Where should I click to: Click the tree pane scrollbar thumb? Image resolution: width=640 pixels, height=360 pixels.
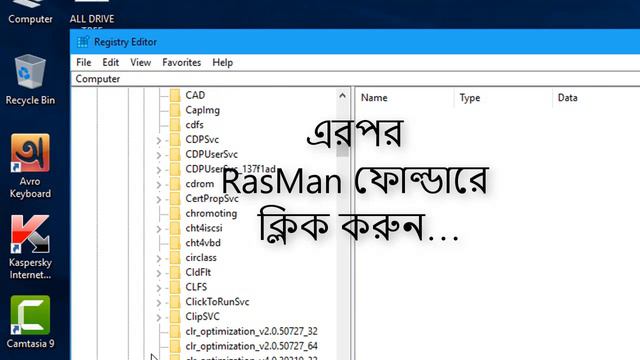(x=342, y=131)
